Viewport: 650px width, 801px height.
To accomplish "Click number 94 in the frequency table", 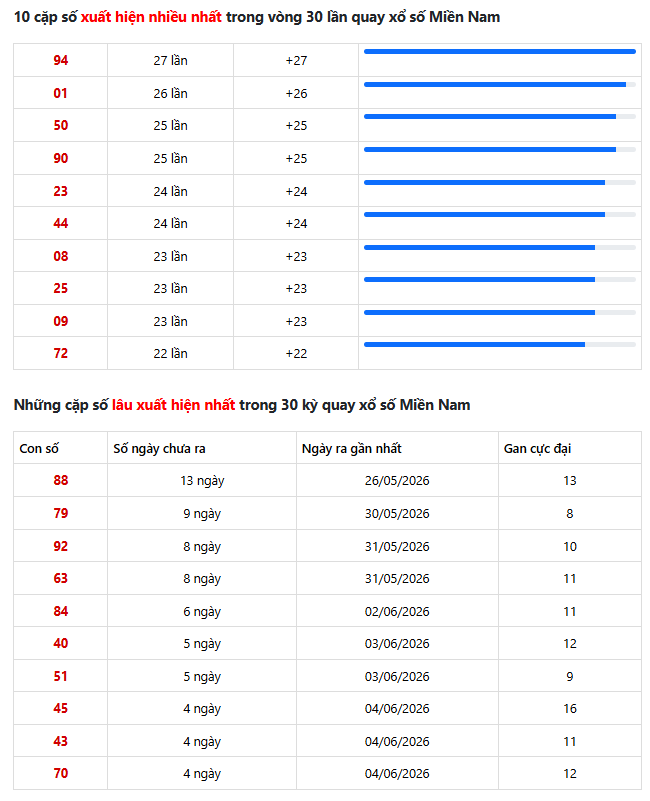I will [60, 60].
